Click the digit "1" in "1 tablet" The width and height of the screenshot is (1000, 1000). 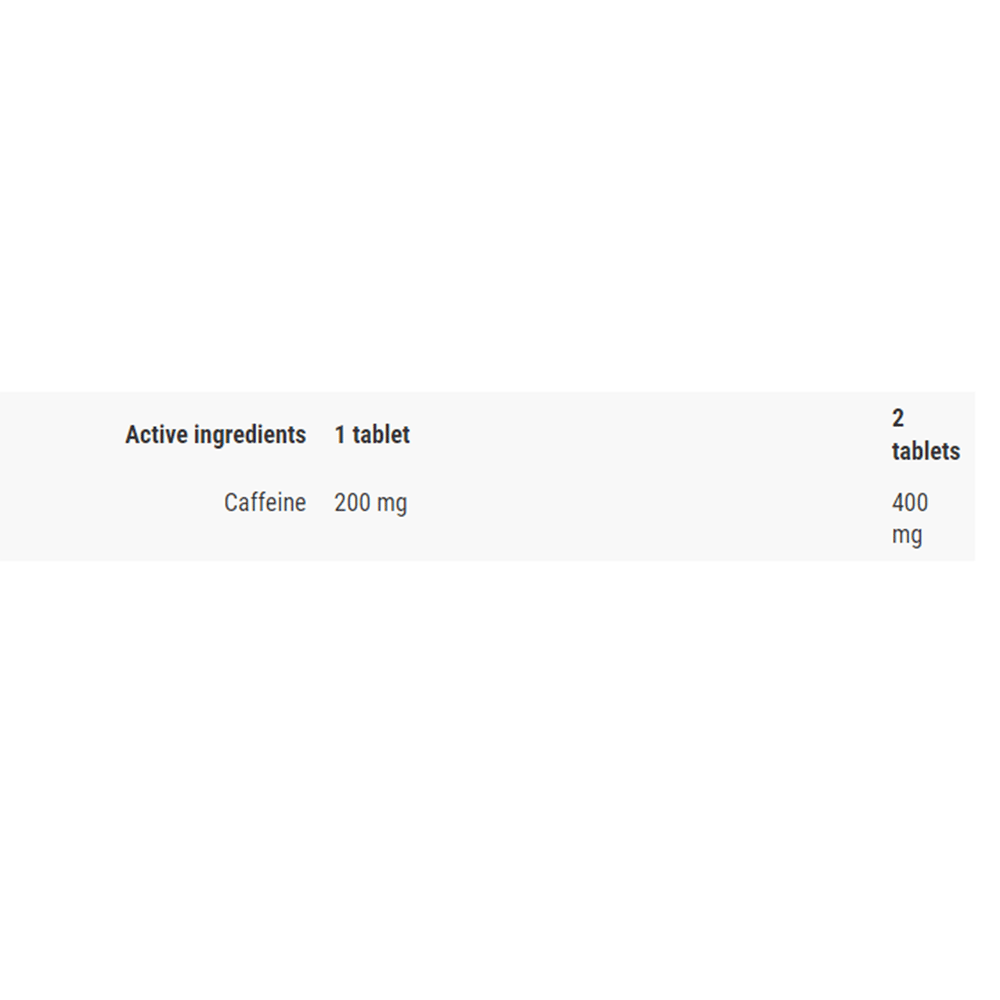pos(340,434)
